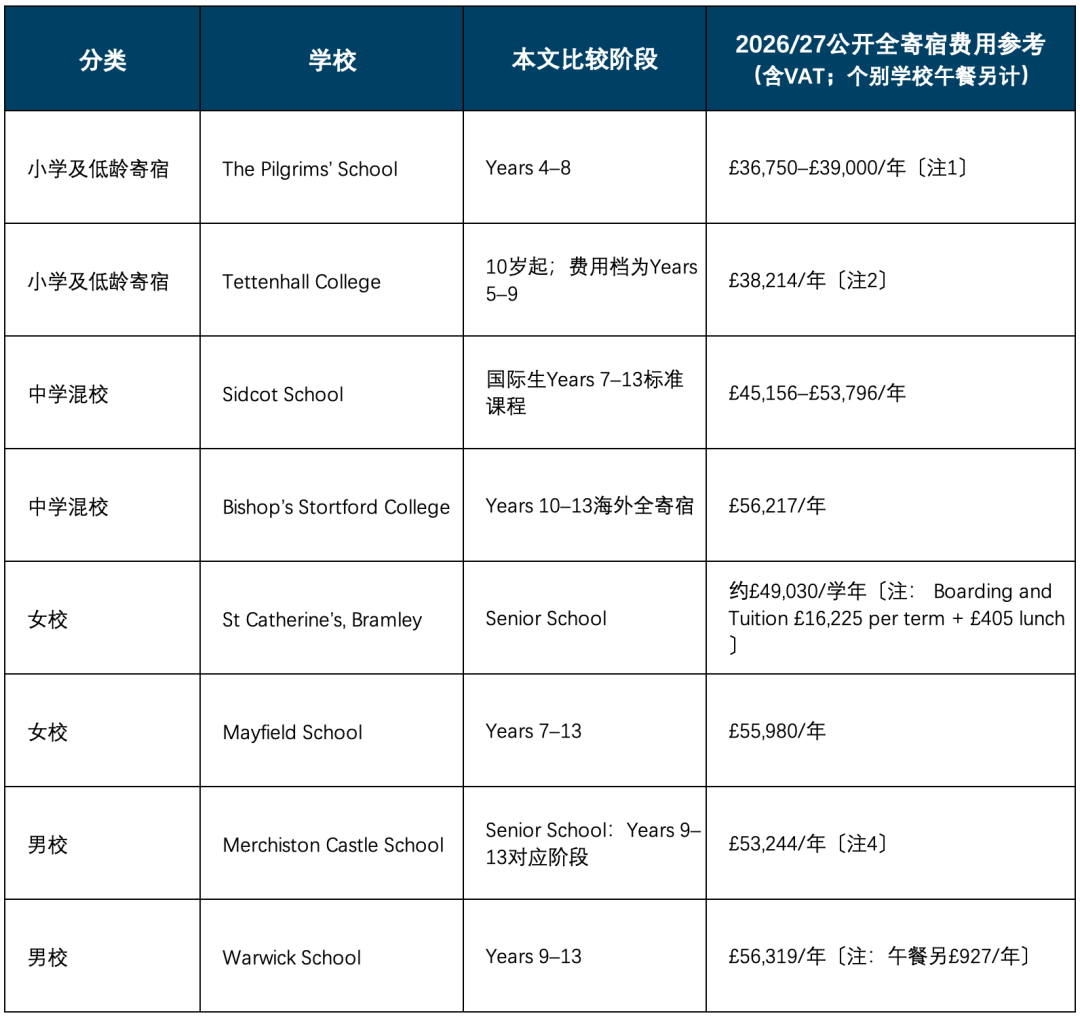This screenshot has height=1018, width=1080.
Task: Click the 本文比较阶段 column header
Action: 585,59
